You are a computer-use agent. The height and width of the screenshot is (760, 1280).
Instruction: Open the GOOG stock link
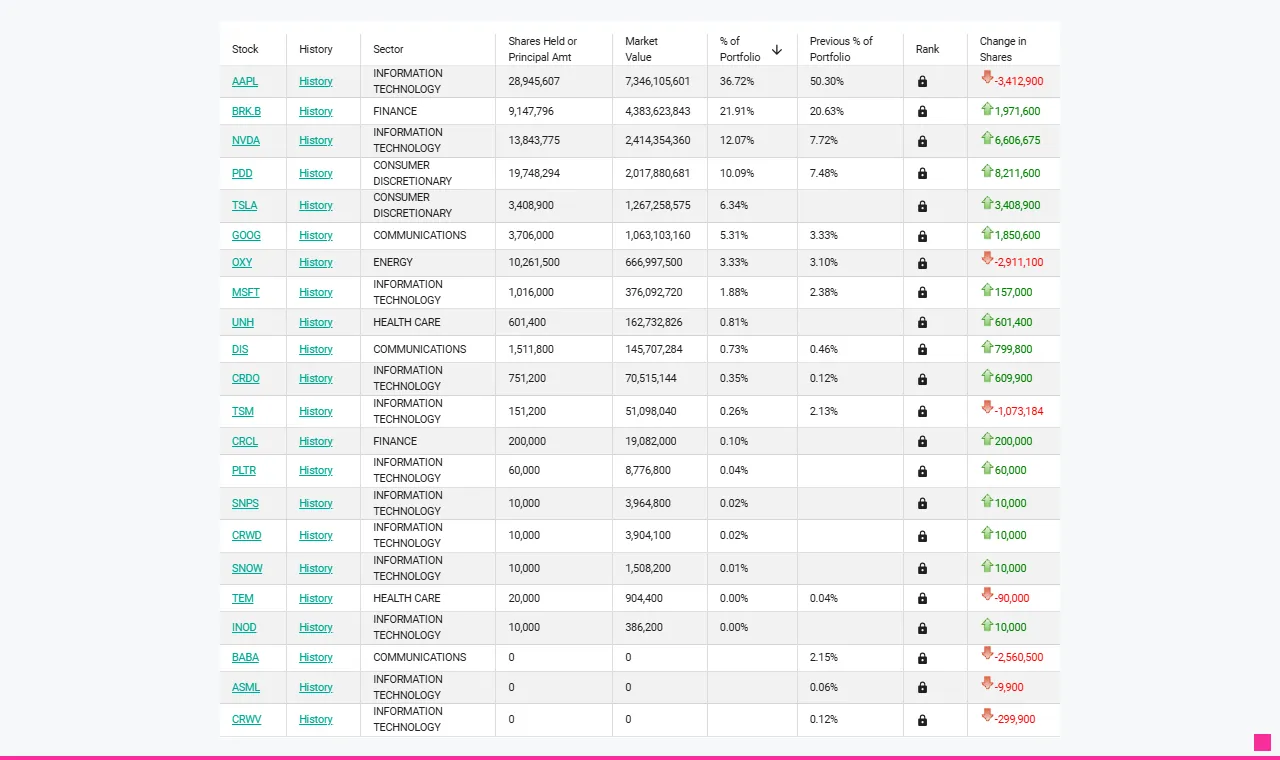[246, 236]
